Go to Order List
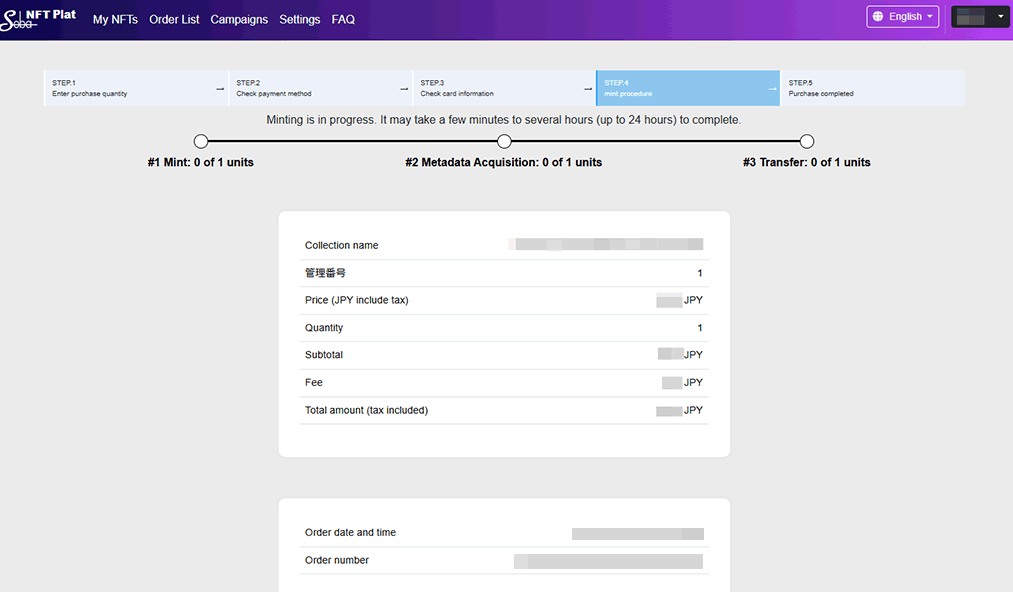1013x592 pixels. [174, 19]
